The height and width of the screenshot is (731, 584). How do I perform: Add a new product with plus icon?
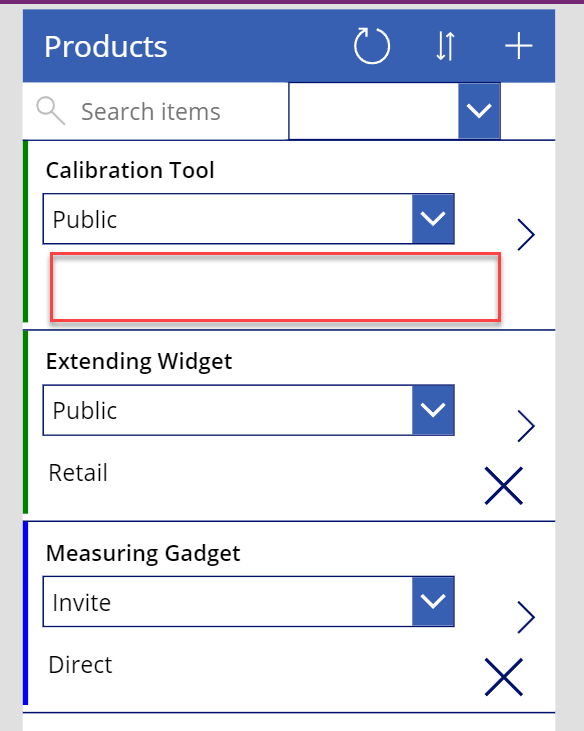(518, 46)
